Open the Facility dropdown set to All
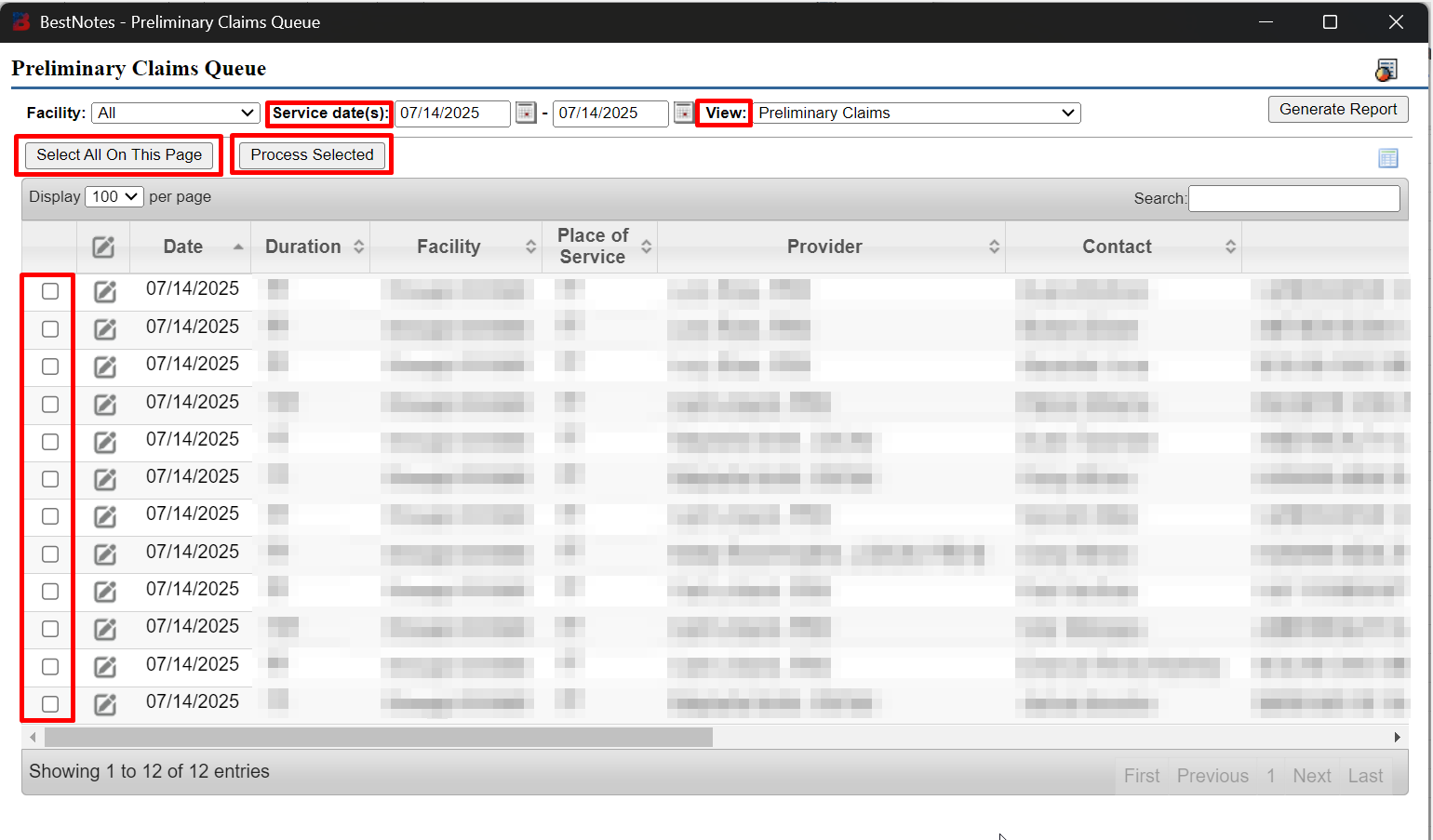 point(175,113)
